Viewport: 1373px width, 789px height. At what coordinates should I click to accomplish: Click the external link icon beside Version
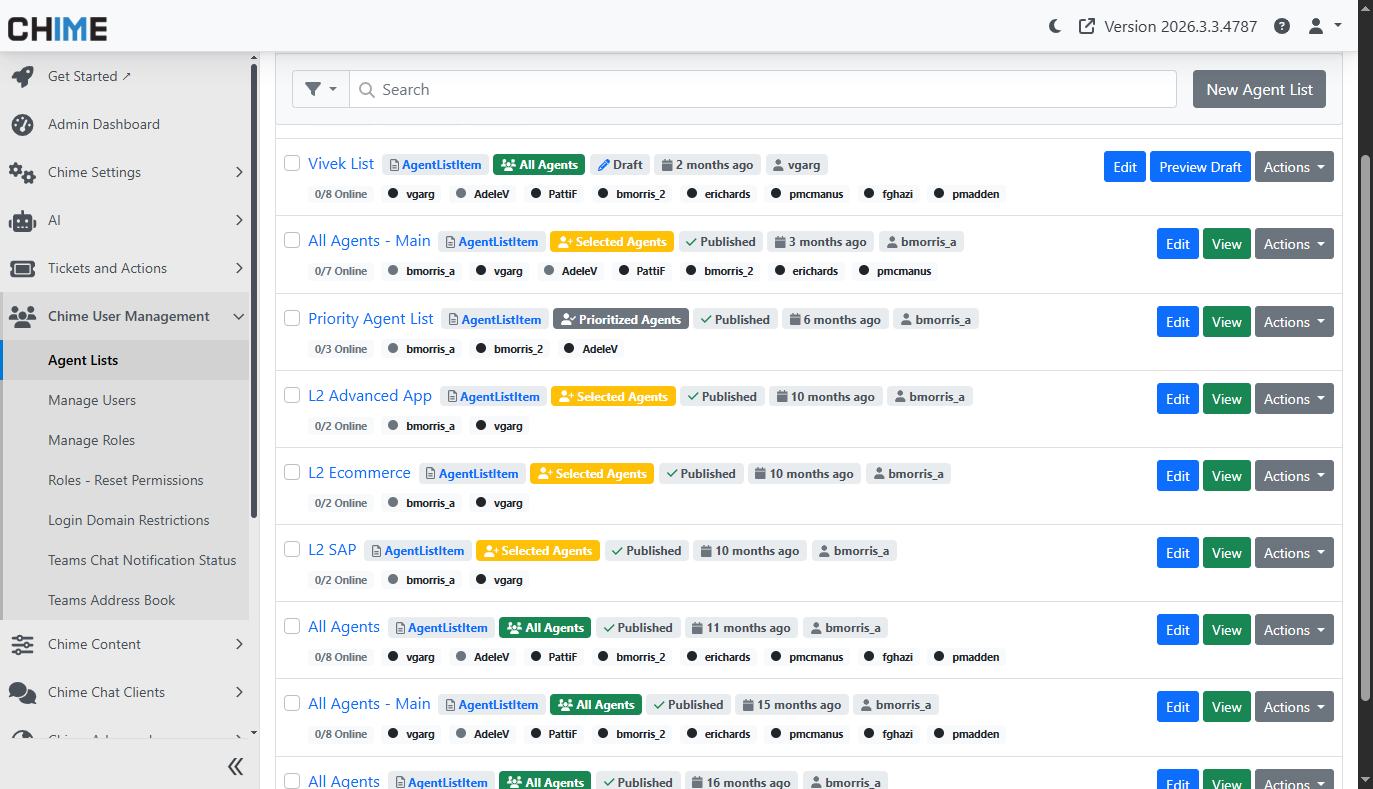(x=1087, y=26)
